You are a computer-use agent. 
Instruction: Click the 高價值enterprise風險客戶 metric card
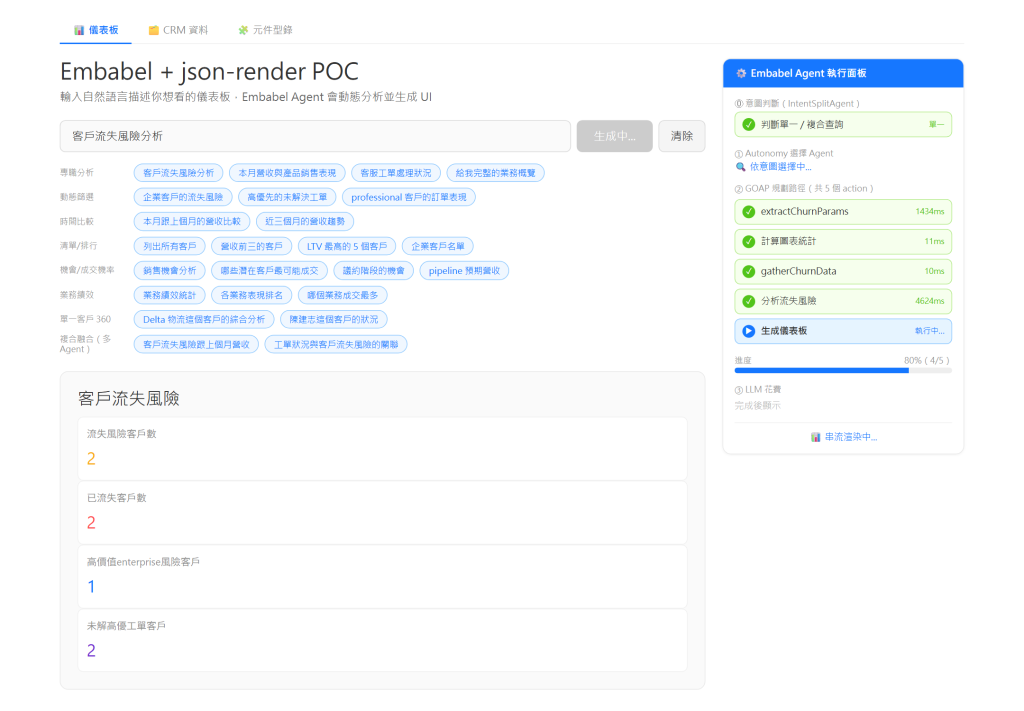tap(383, 577)
